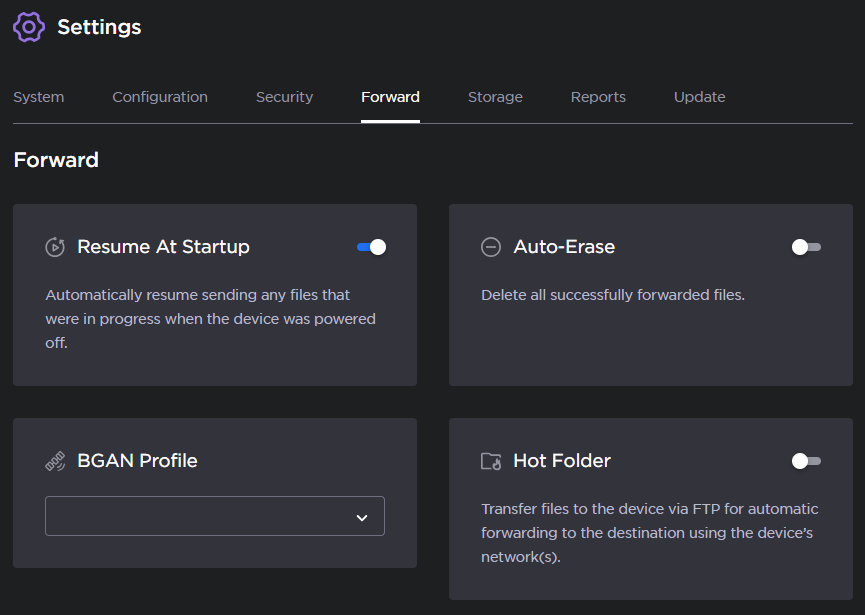
Task: Click the Hot Folder card title
Action: (x=562, y=461)
